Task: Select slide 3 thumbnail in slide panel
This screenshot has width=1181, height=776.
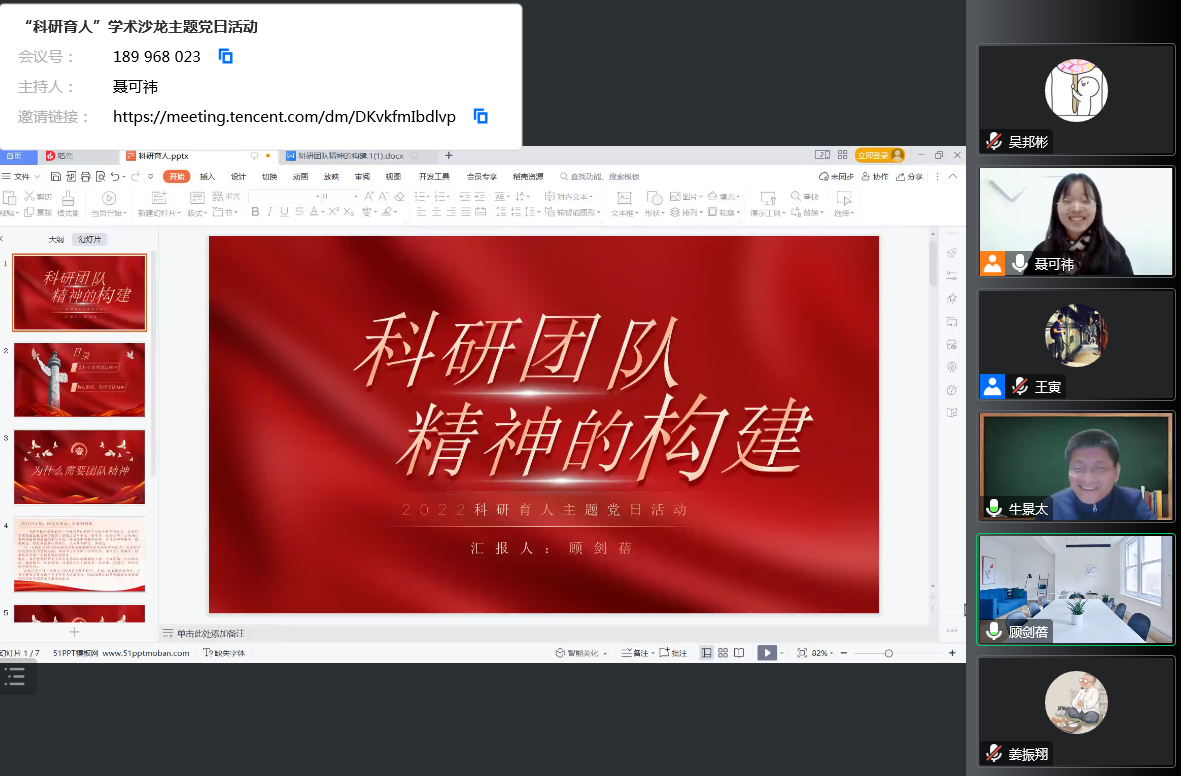Action: 79,467
